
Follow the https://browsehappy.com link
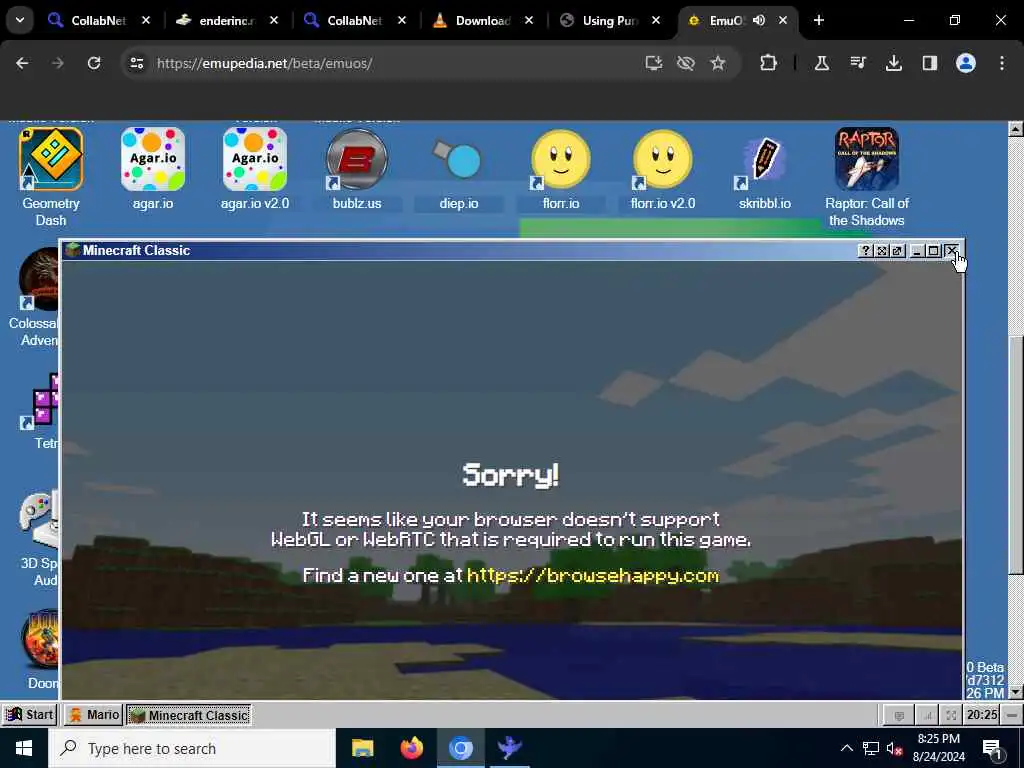point(593,575)
